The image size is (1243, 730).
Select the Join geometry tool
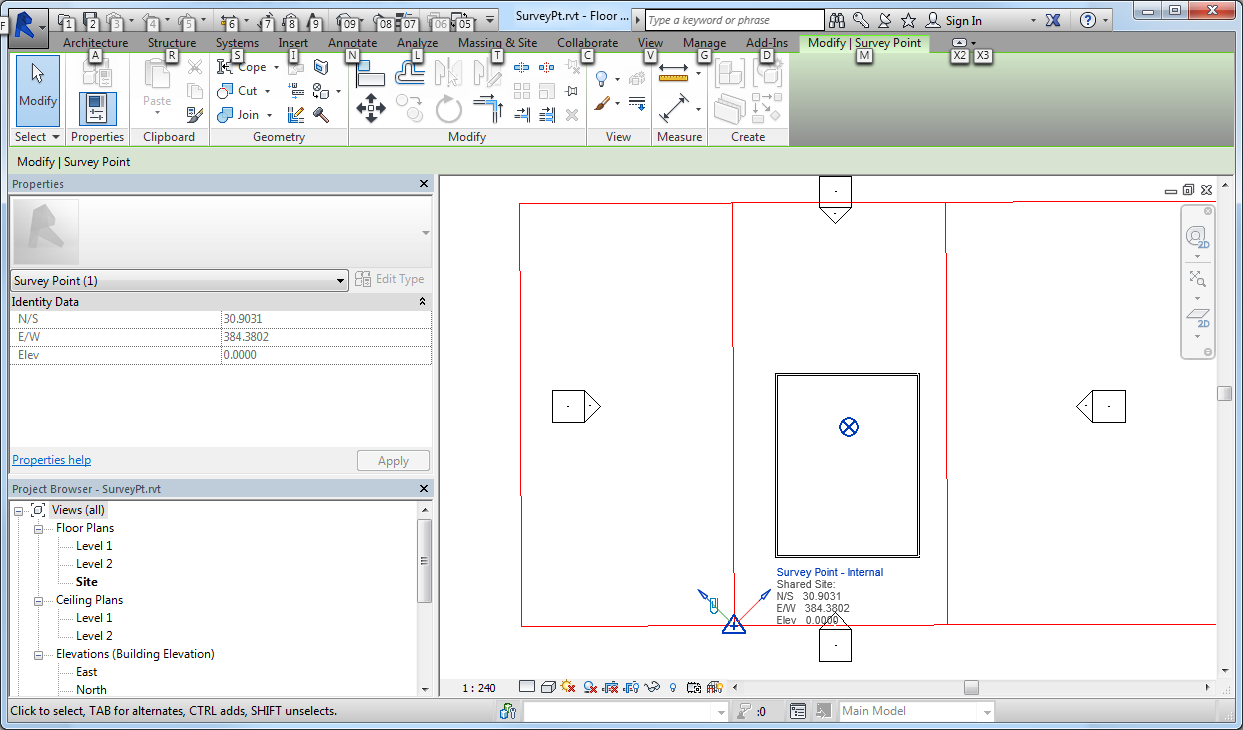245,115
